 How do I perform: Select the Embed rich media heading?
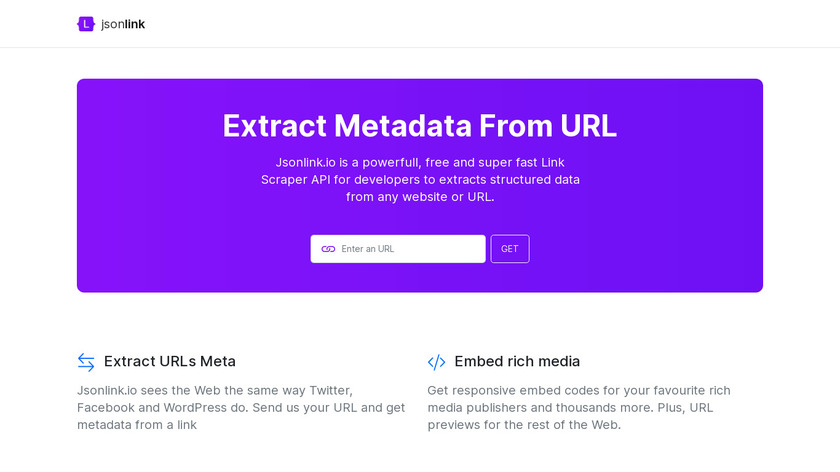tap(517, 361)
